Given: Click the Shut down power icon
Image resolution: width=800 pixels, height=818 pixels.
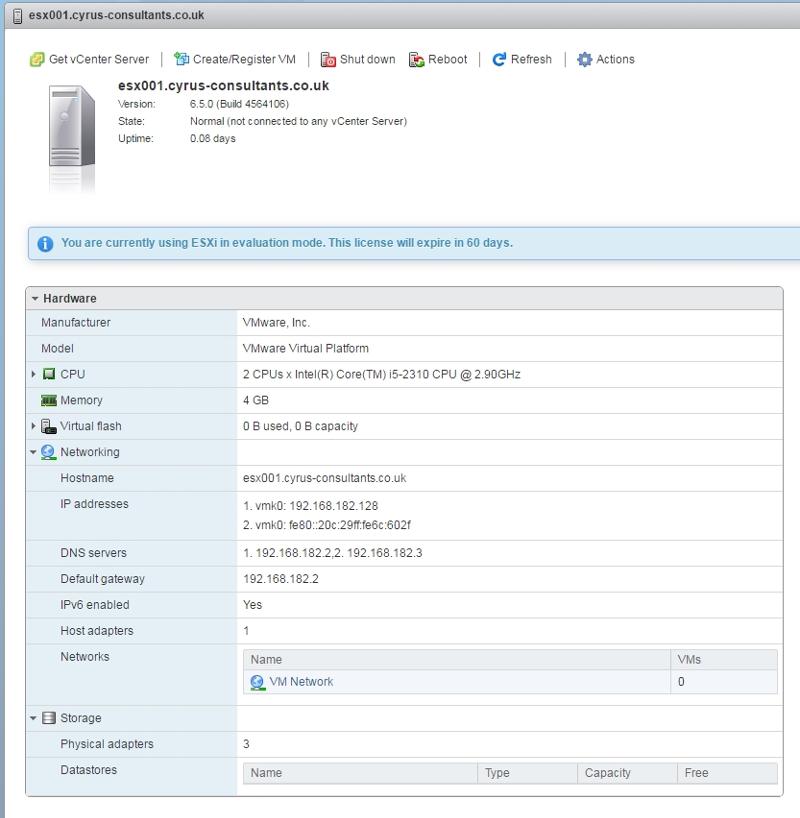Looking at the screenshot, I should pyautogui.click(x=328, y=59).
